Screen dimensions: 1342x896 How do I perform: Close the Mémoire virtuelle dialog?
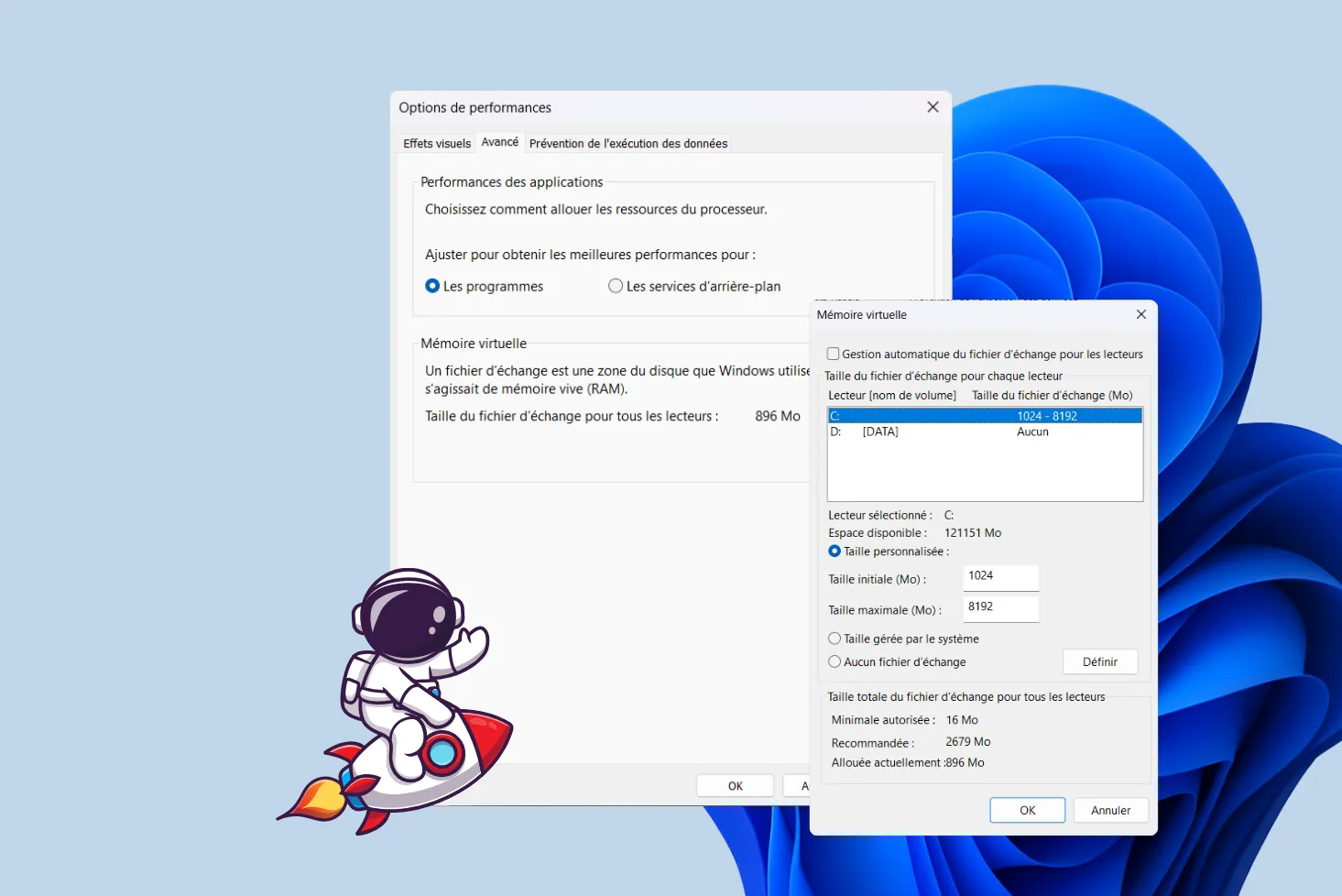coord(1140,314)
